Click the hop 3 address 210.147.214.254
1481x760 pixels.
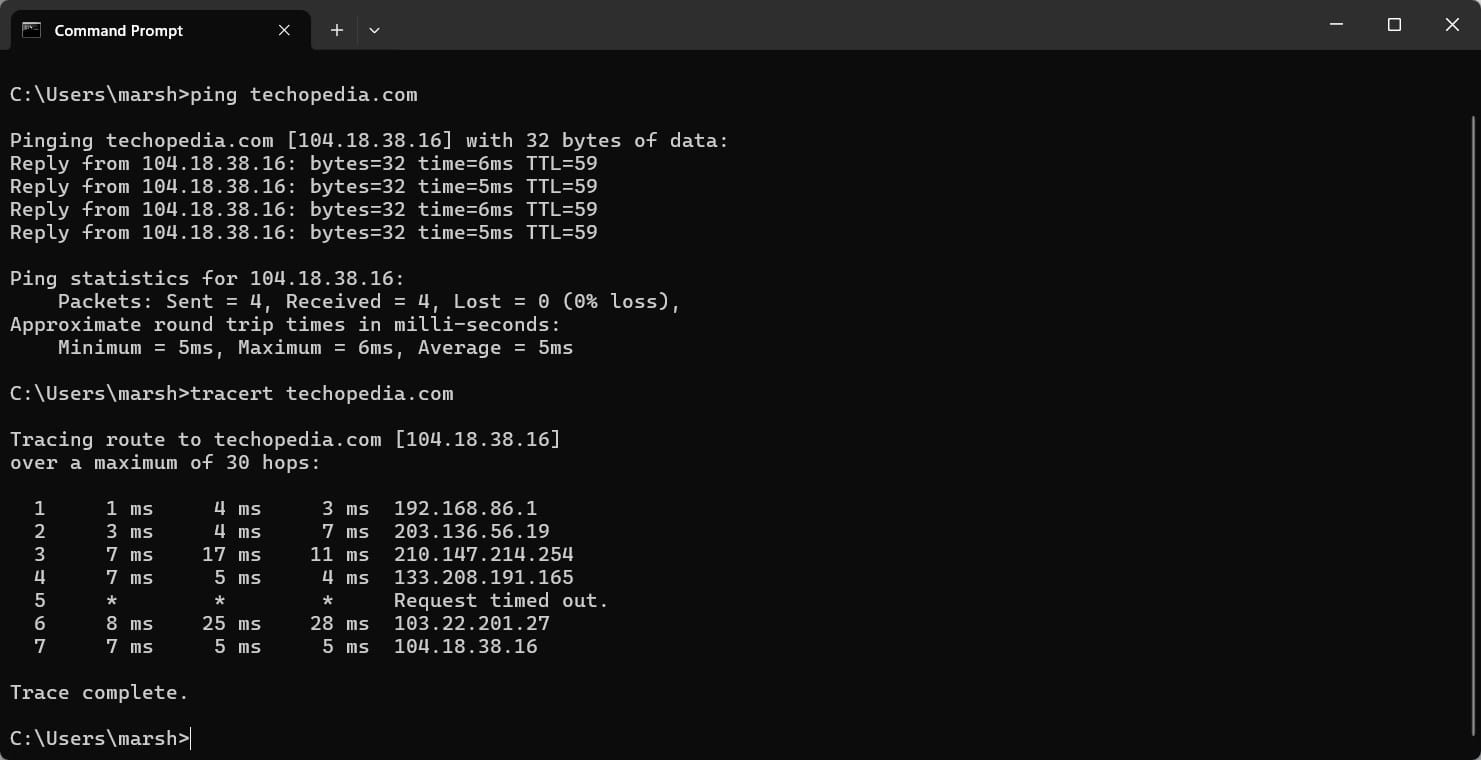click(x=483, y=555)
